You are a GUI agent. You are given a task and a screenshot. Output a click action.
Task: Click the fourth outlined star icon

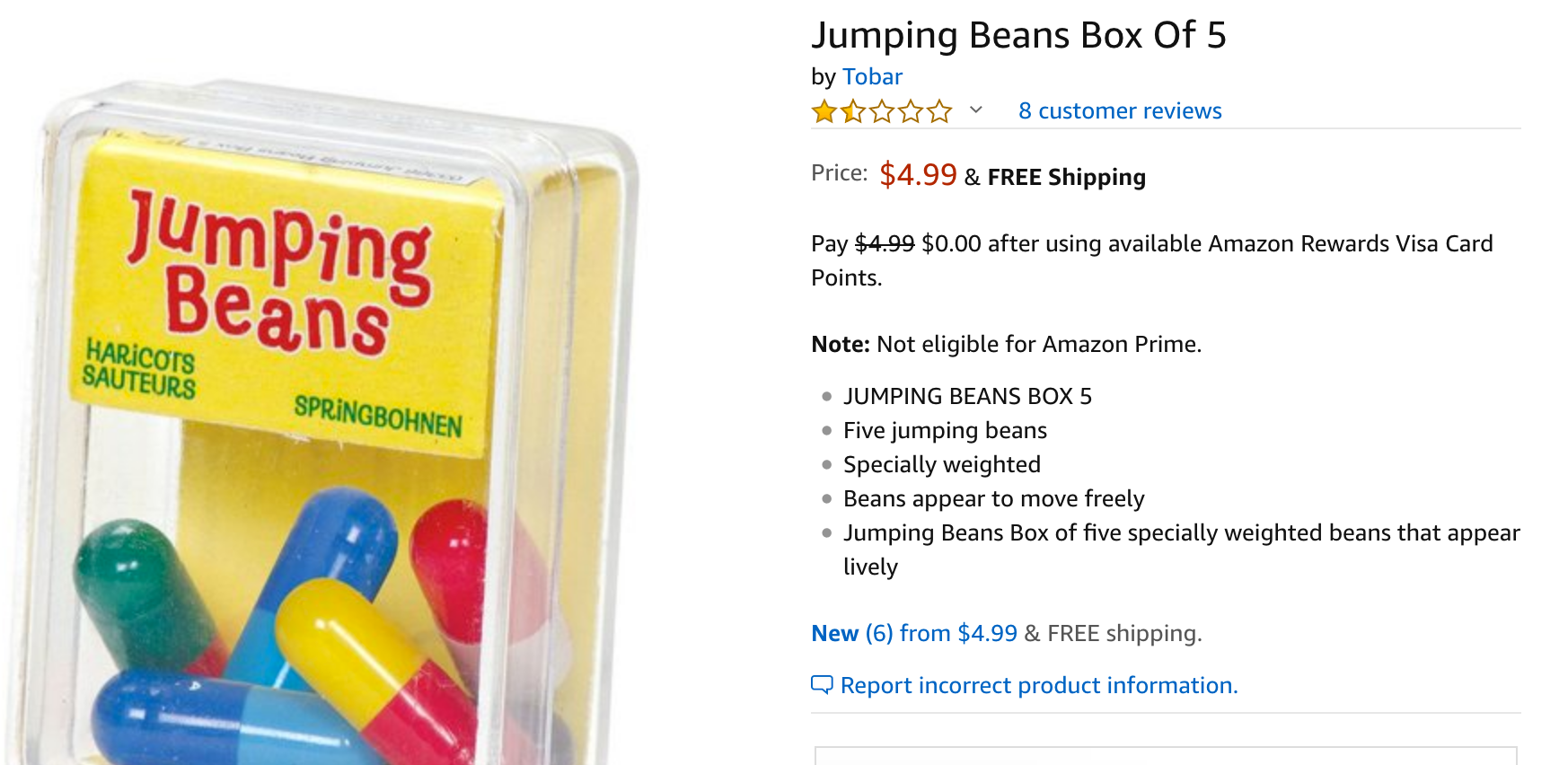click(911, 111)
